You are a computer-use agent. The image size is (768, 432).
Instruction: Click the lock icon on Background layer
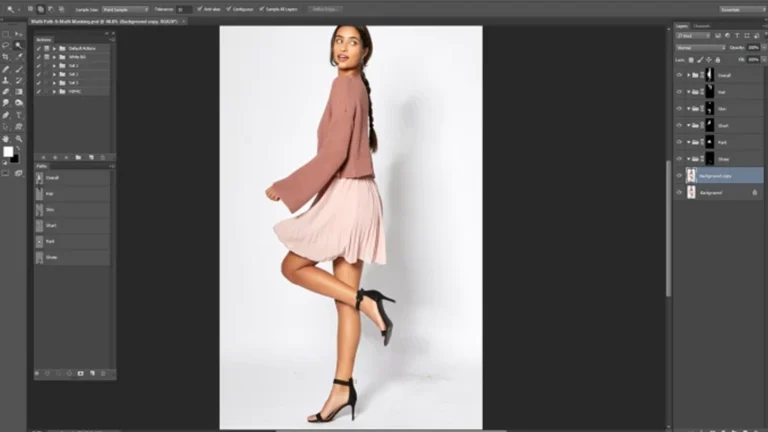(x=754, y=192)
